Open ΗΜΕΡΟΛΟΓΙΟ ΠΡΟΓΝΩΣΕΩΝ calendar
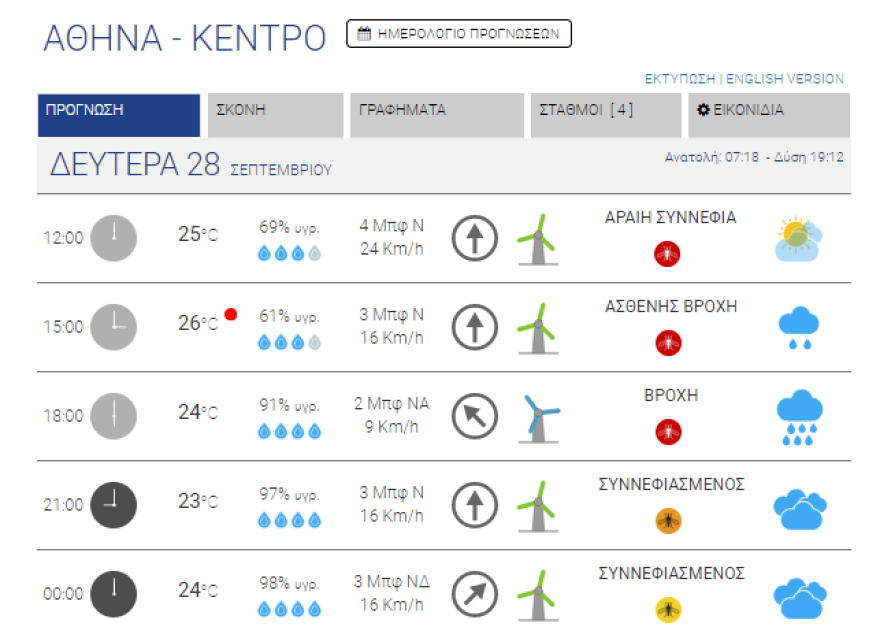 click(x=458, y=32)
